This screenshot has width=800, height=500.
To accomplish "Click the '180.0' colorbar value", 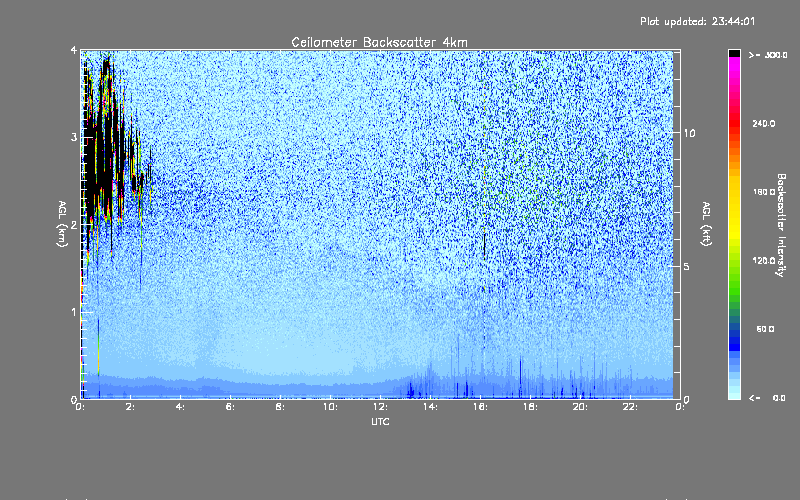I will click(764, 192).
